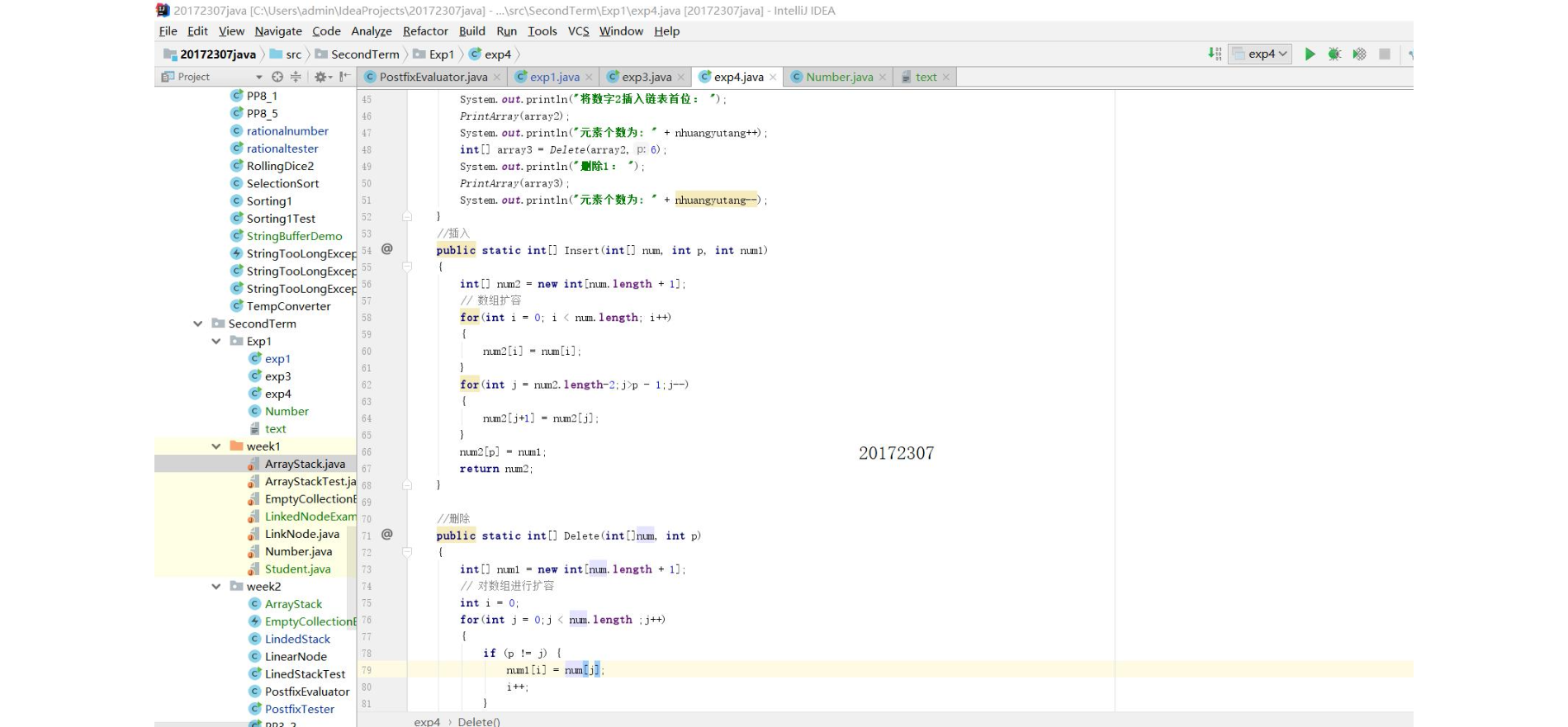Open the exp4 run configuration dropdown
Screen dimensions: 1568x727
click(x=1260, y=54)
